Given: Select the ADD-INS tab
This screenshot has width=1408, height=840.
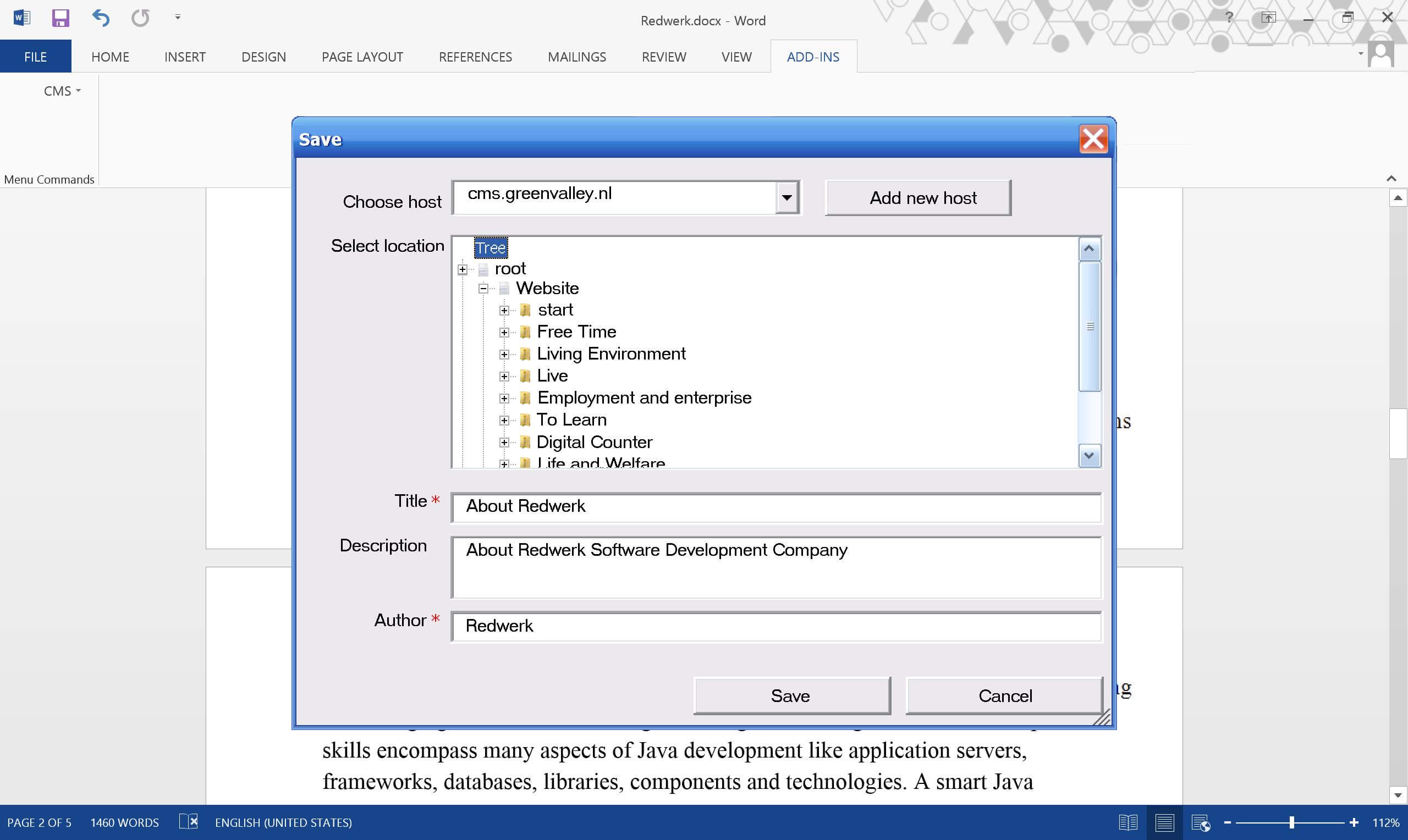Looking at the screenshot, I should pos(813,57).
